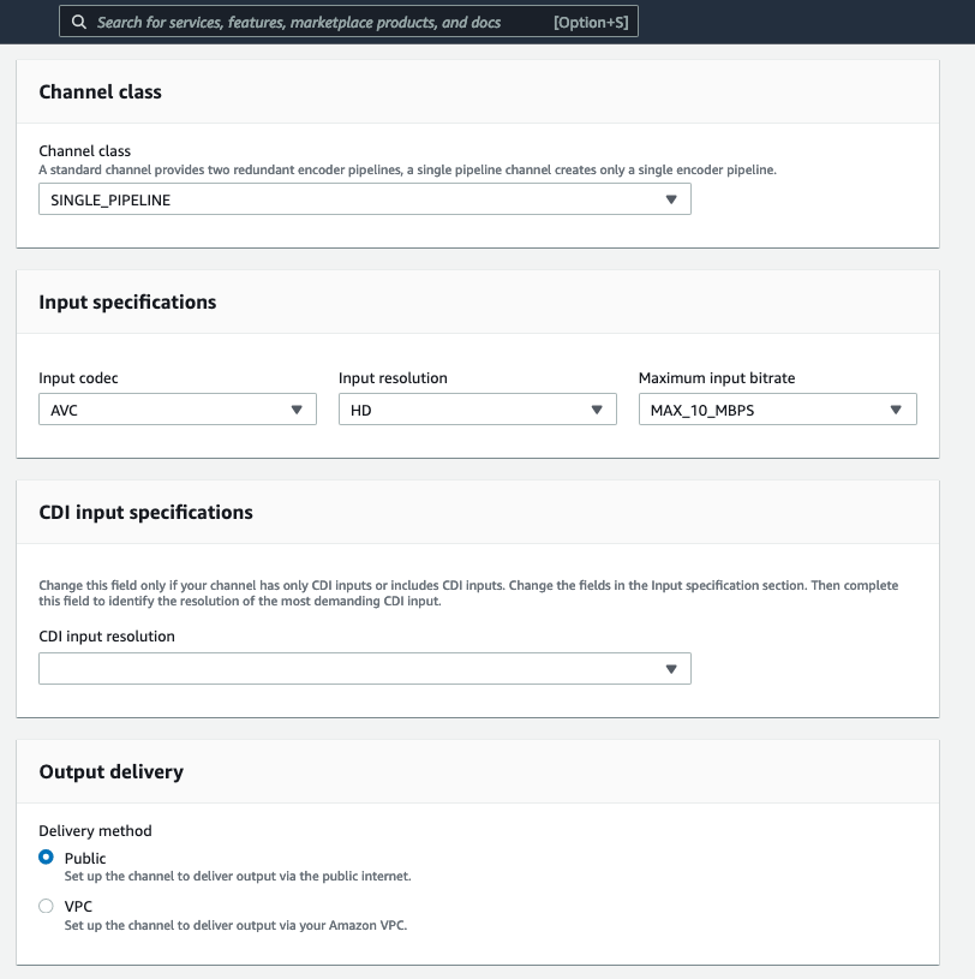Viewport: 977px width, 979px height.
Task: Select the VPC delivery method radio button
Action: tap(44, 906)
